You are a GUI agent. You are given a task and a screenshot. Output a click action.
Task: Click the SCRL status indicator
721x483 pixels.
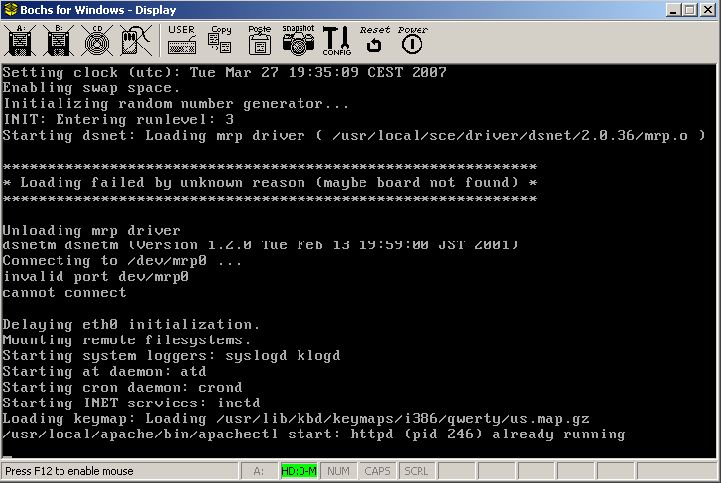tap(416, 471)
